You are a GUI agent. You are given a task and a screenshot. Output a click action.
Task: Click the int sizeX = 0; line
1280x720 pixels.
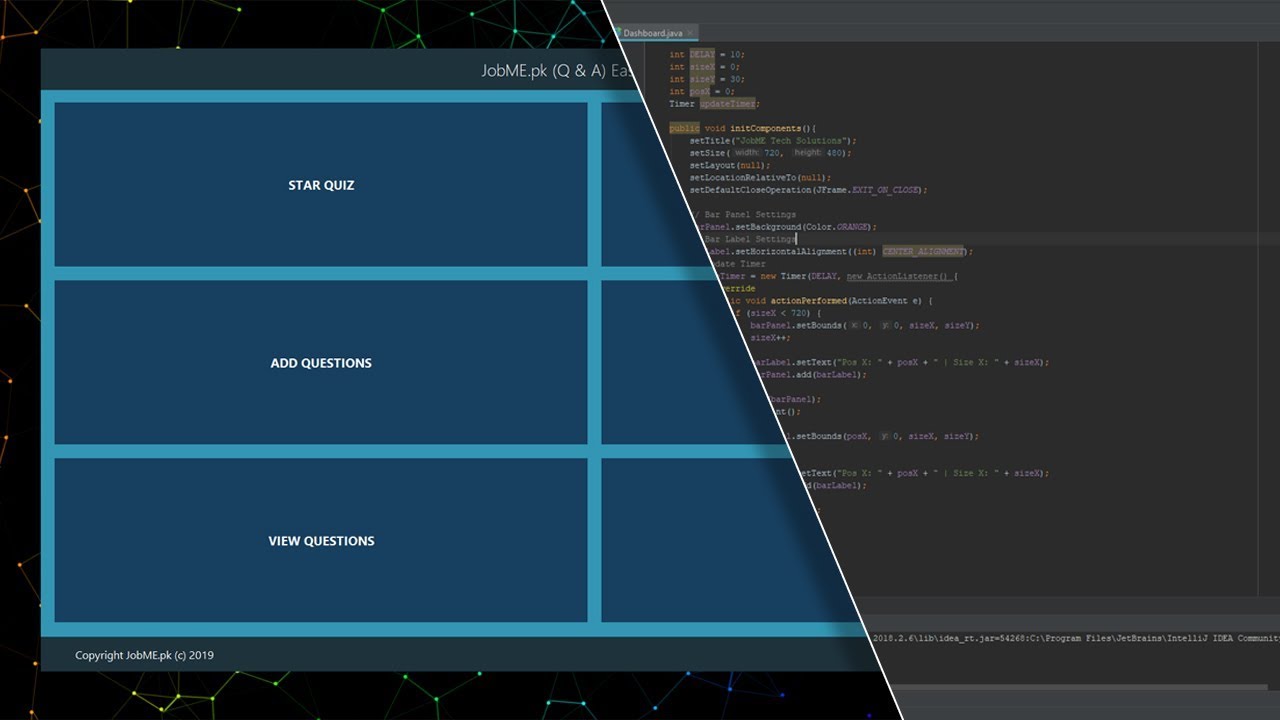coord(704,67)
